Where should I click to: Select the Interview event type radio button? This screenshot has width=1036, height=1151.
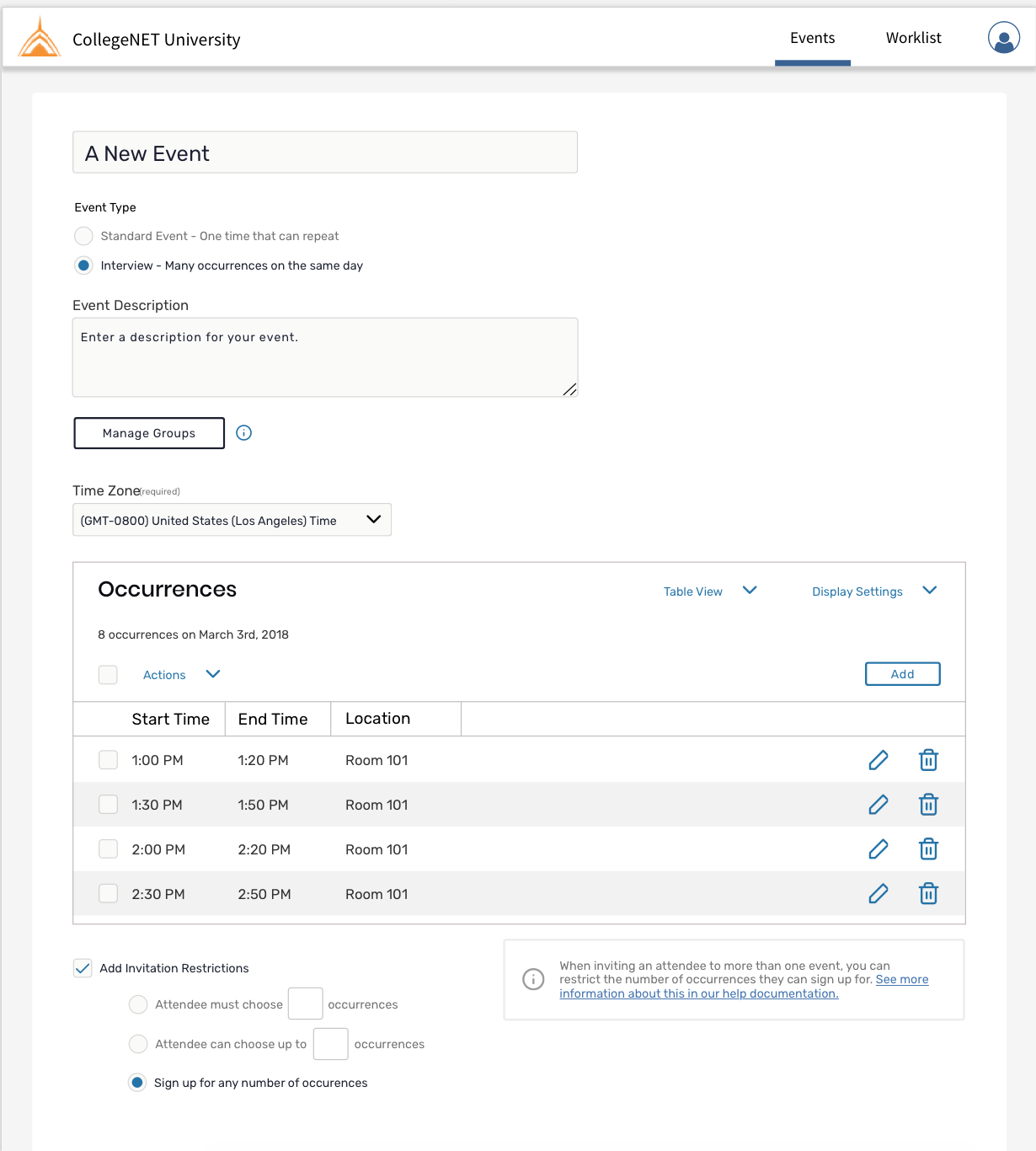click(x=83, y=265)
